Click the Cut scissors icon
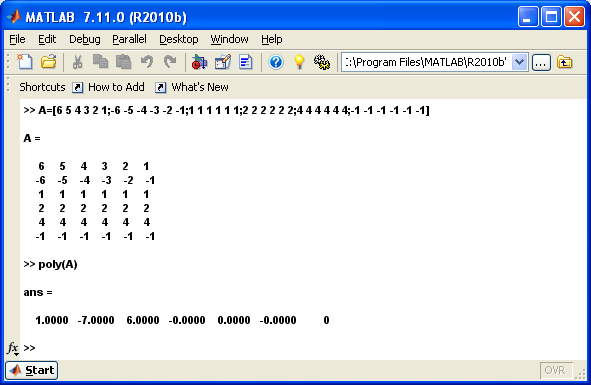Viewport: 591px width, 385px height. [x=77, y=62]
